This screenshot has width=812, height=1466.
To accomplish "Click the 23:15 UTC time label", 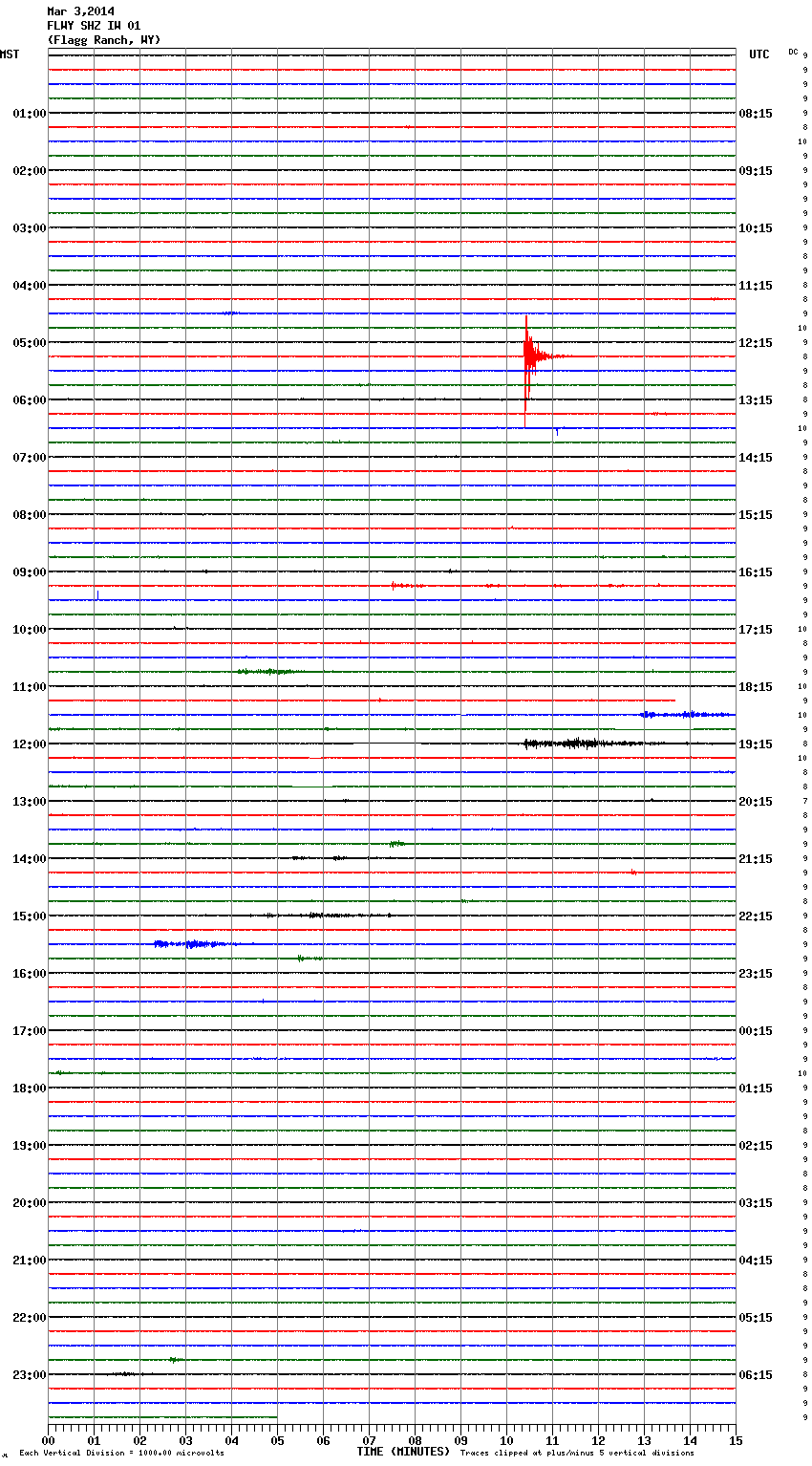I will pyautogui.click(x=756, y=974).
